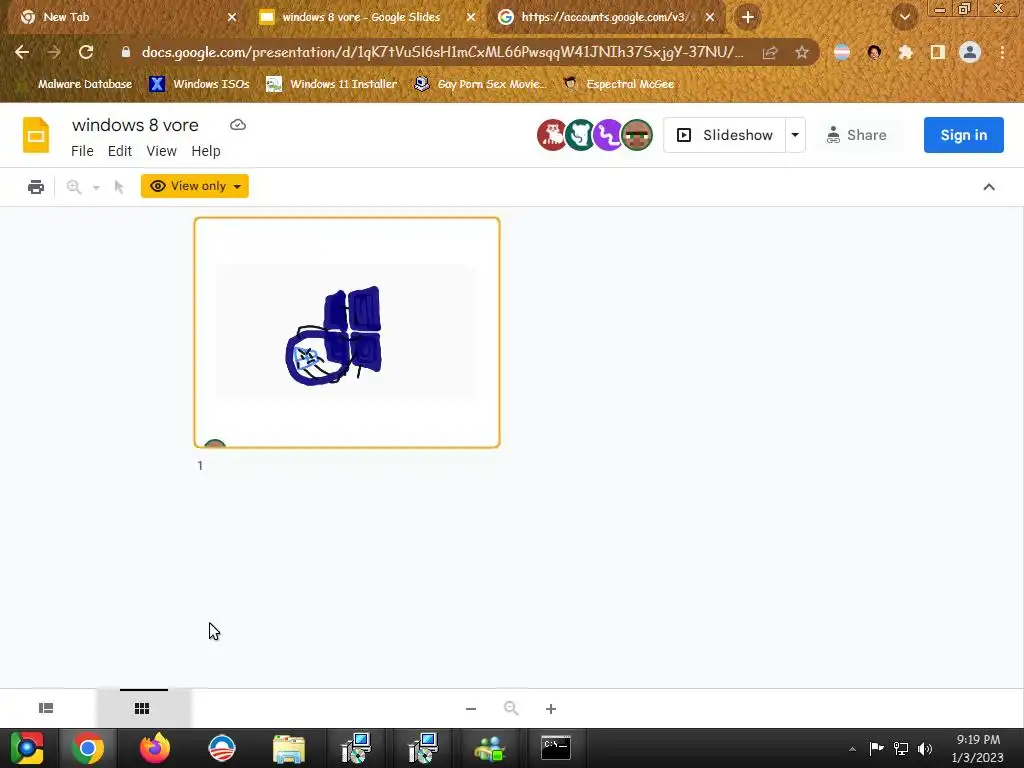Open the View only mode dropdown
Viewport: 1024px width, 768px height.
195,186
